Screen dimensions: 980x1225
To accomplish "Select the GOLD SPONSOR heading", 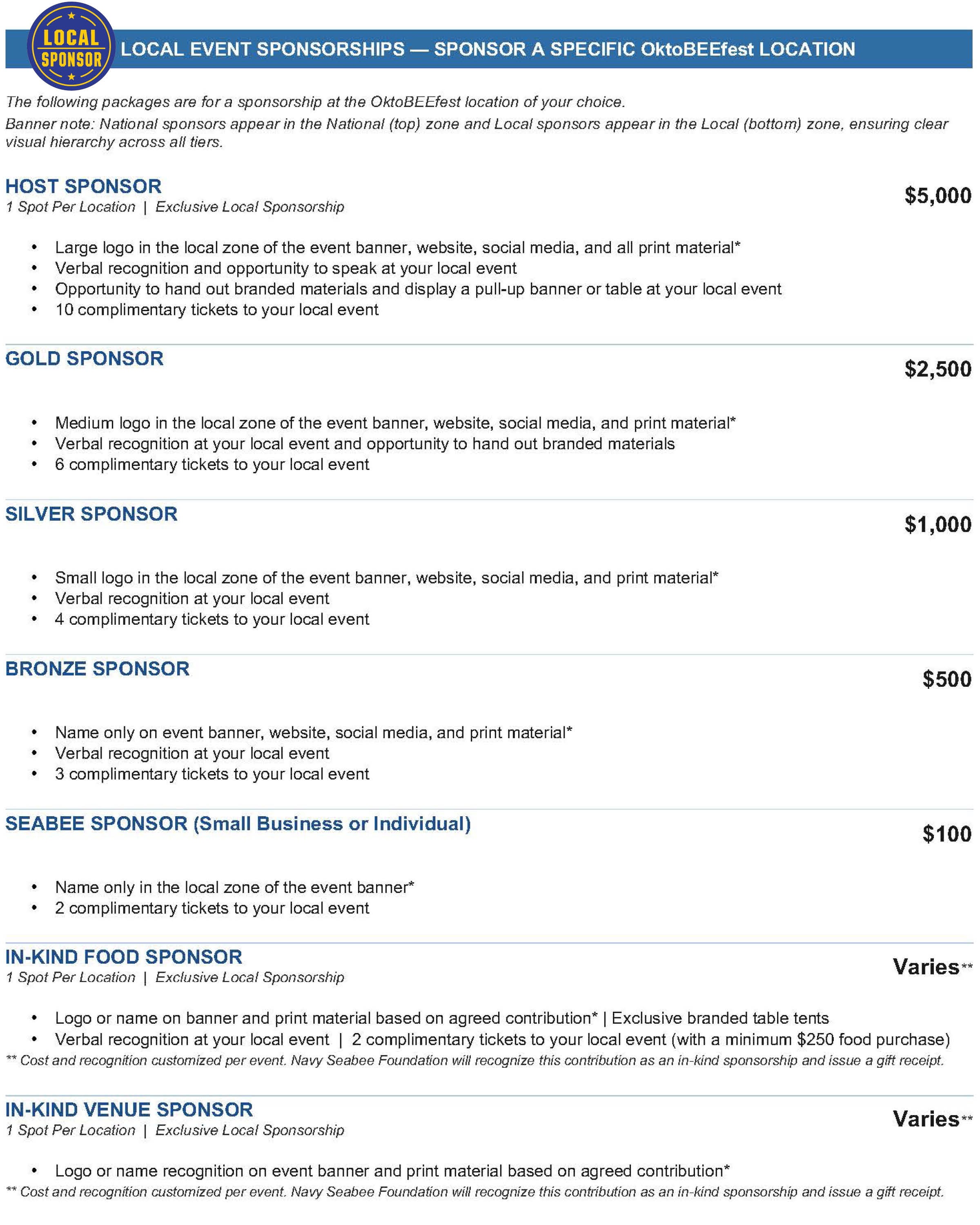I will pyautogui.click(x=85, y=359).
